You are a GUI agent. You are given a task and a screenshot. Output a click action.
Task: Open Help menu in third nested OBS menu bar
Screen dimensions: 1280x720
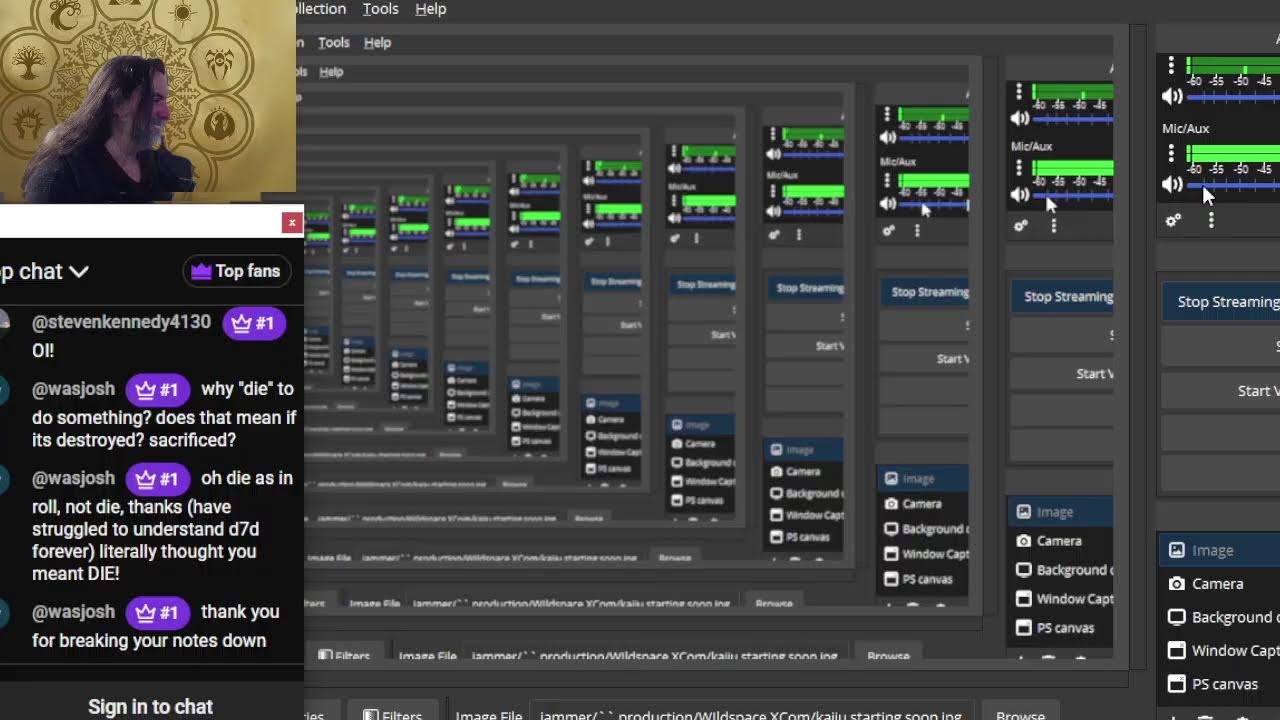(331, 72)
